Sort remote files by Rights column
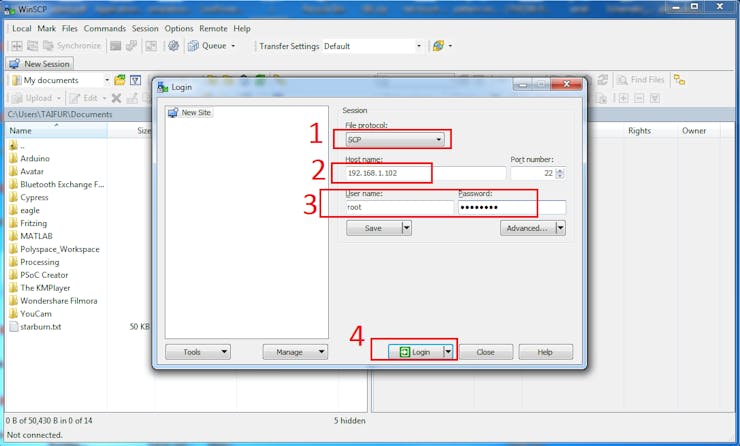Screen dimensions: 740x446 639,131
